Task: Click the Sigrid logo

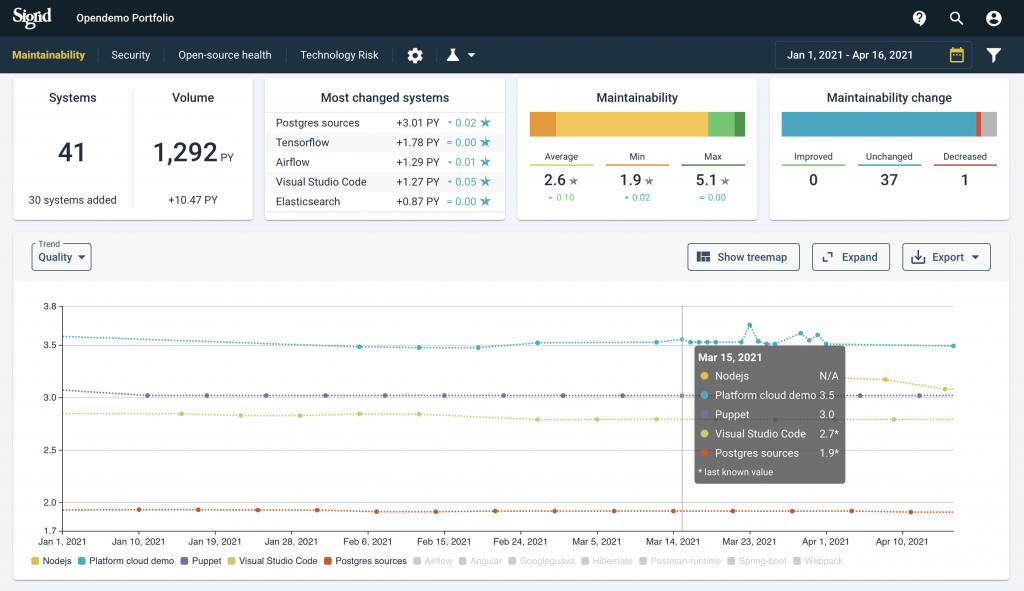Action: 32,18
